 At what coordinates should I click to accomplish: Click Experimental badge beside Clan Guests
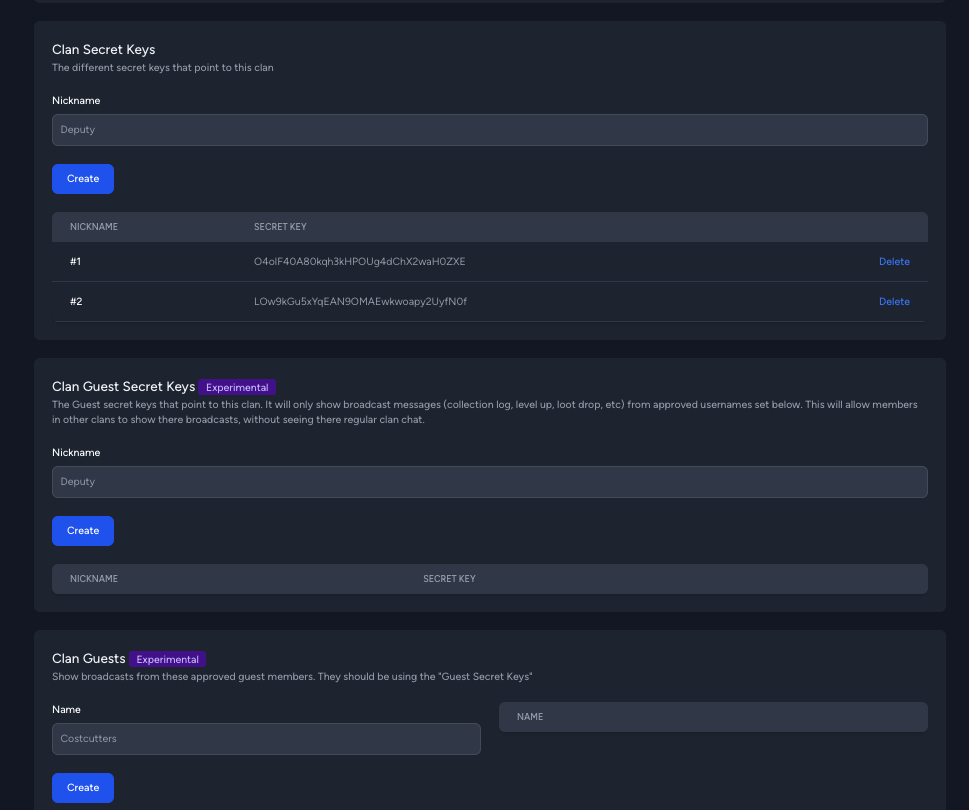167,659
